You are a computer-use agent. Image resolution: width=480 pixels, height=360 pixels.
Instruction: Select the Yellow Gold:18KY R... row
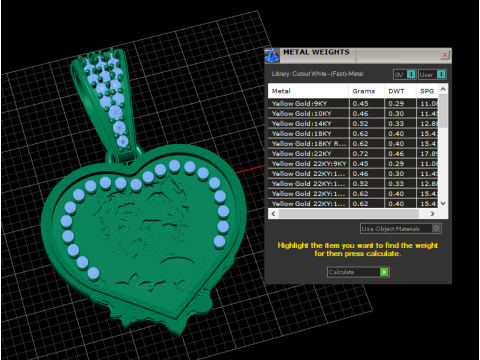click(x=353, y=143)
